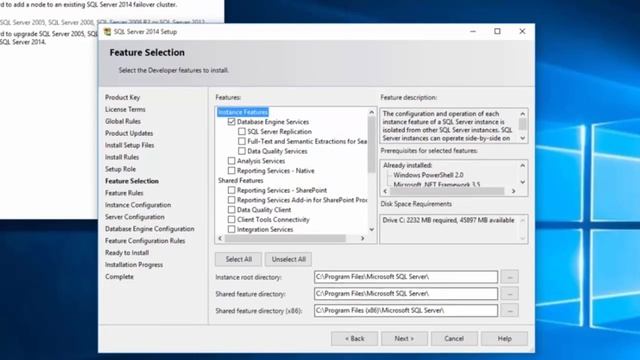Select Feature Rules step

pos(124,193)
